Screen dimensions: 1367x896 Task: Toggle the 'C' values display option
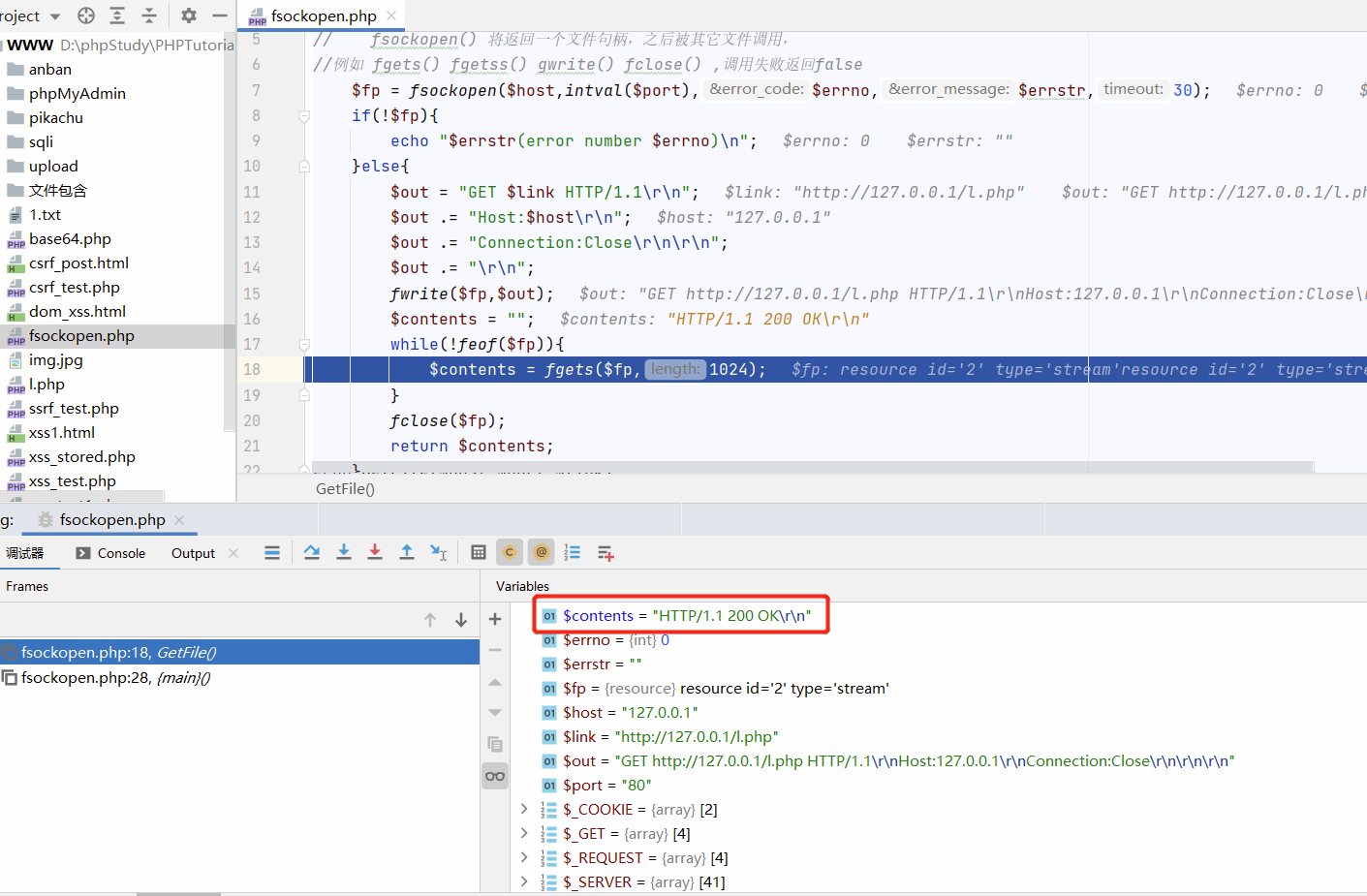(x=510, y=552)
